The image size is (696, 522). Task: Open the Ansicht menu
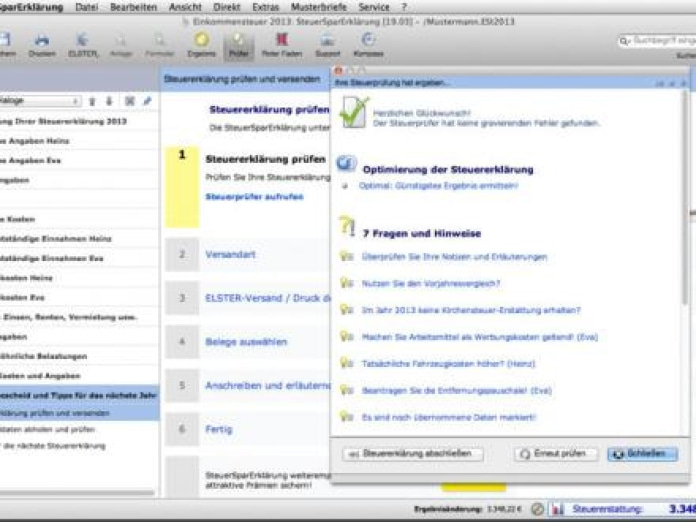pyautogui.click(x=185, y=7)
